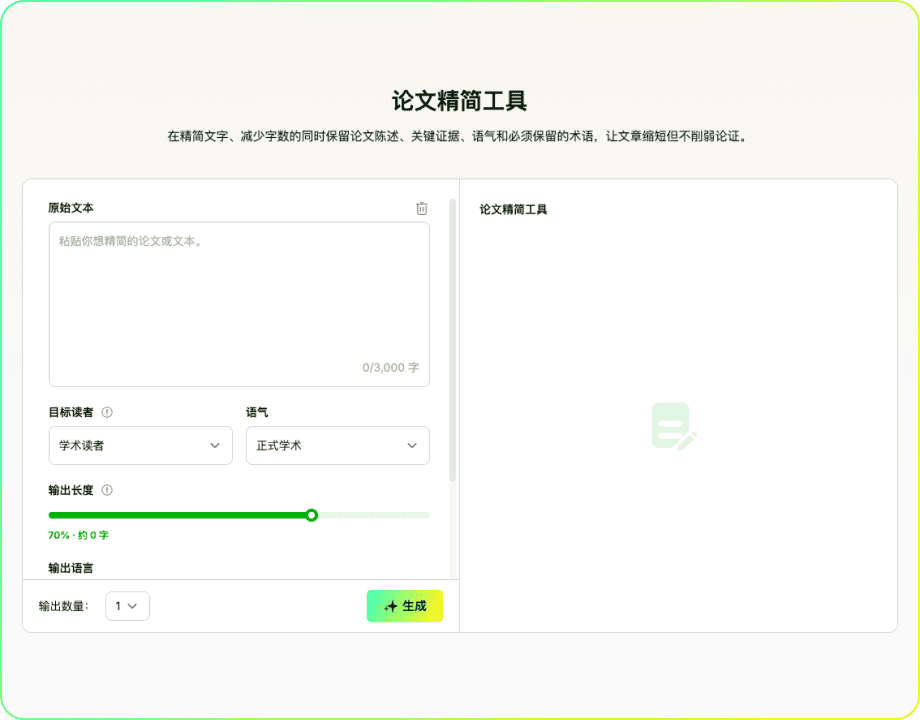Click the 原始文本 label
Image resolution: width=920 pixels, height=720 pixels.
pos(70,208)
